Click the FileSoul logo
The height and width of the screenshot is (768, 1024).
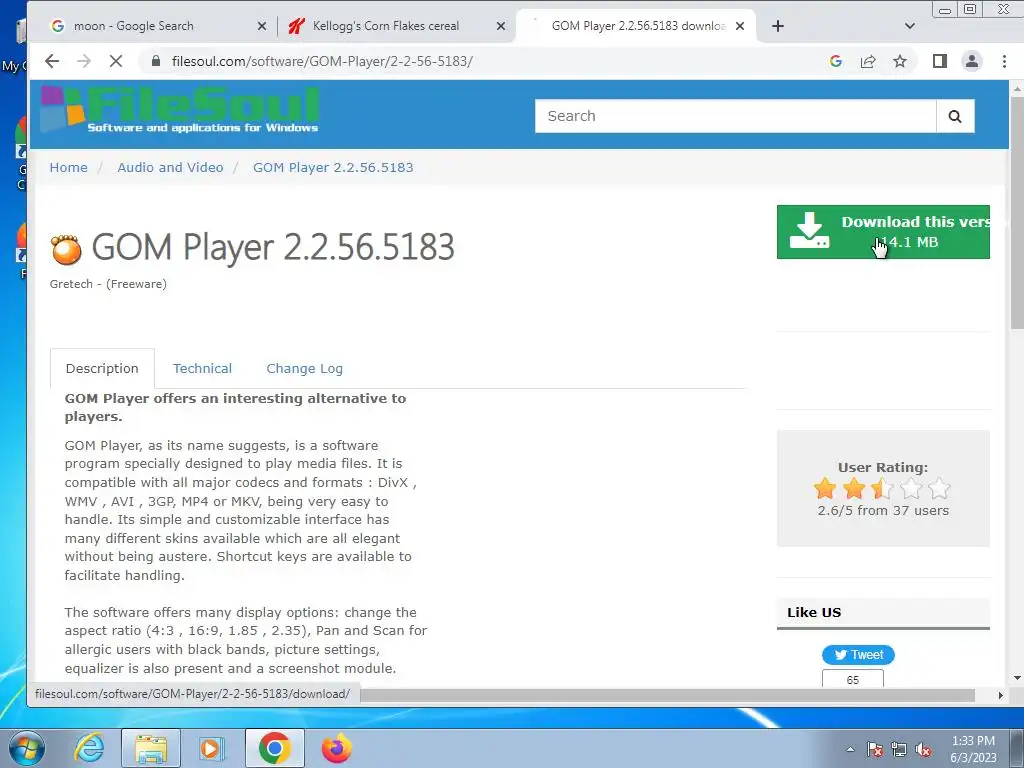[180, 110]
